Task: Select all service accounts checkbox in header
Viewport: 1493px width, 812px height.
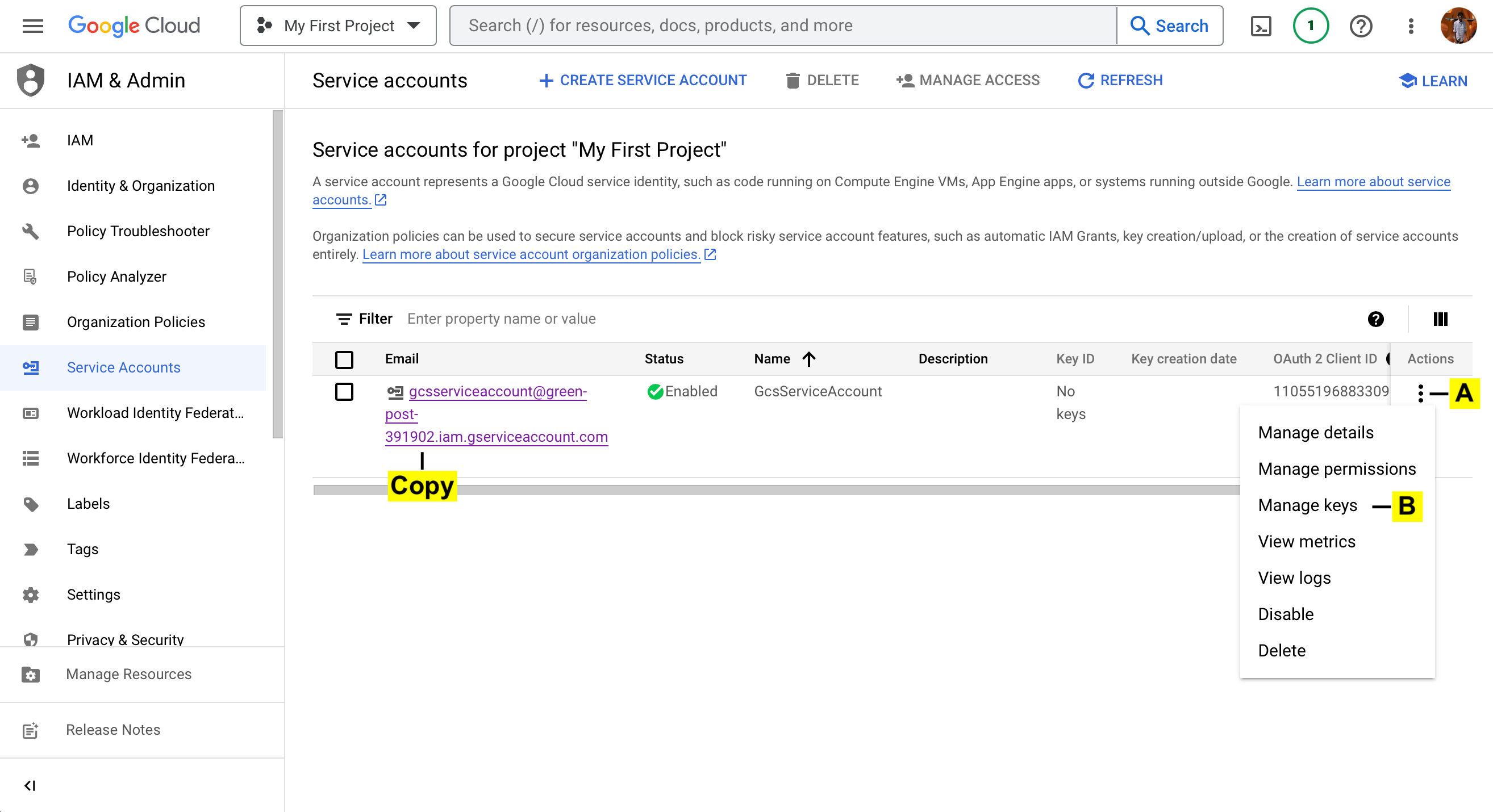Action: (344, 359)
